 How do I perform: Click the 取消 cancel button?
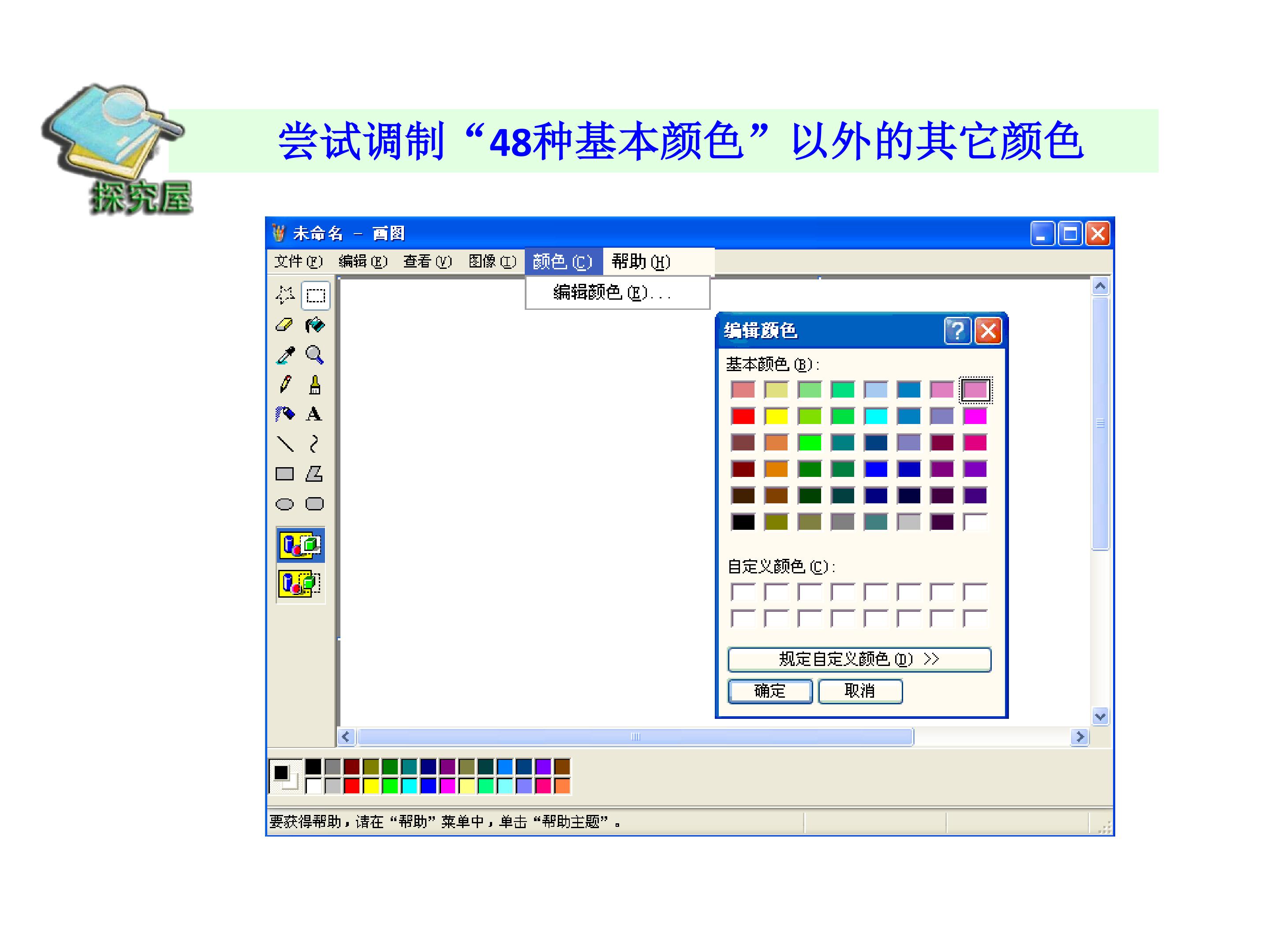pos(859,691)
